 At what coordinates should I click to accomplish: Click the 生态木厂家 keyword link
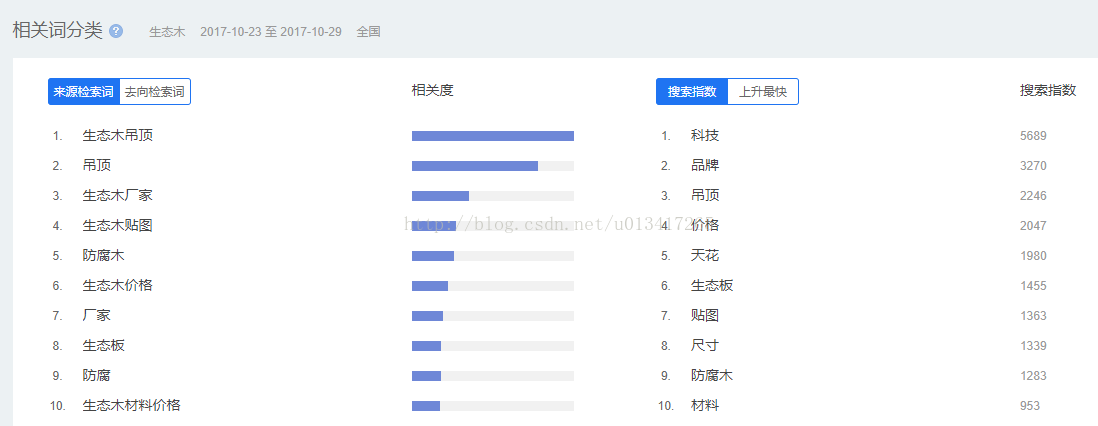pyautogui.click(x=117, y=196)
